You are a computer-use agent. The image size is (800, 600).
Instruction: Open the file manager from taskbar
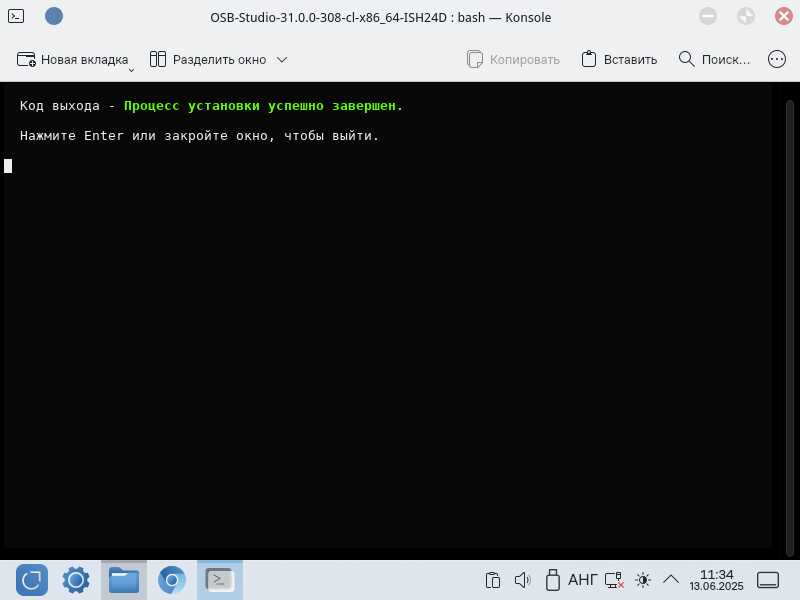tap(123, 580)
